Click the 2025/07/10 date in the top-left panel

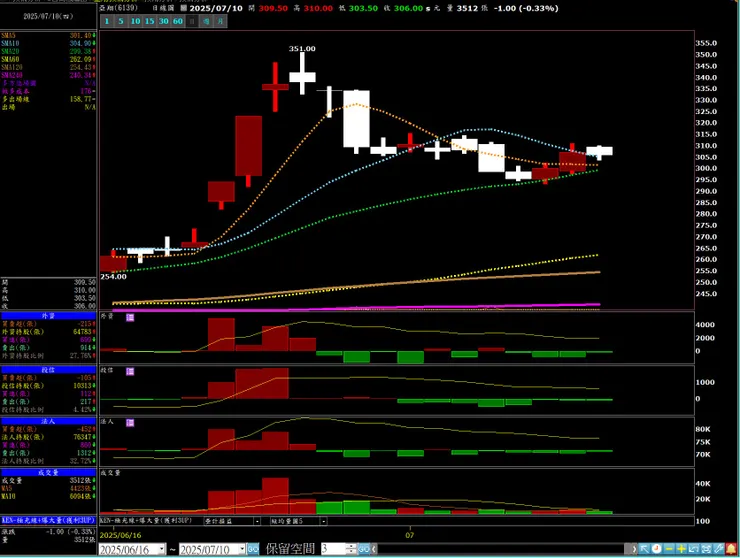pyautogui.click(x=48, y=16)
